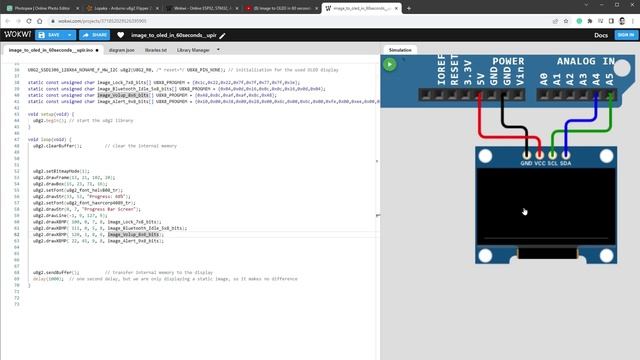This screenshot has width=640, height=360.
Task: Open the dropdown arrow next to SAVE
Action: [x=70, y=35]
